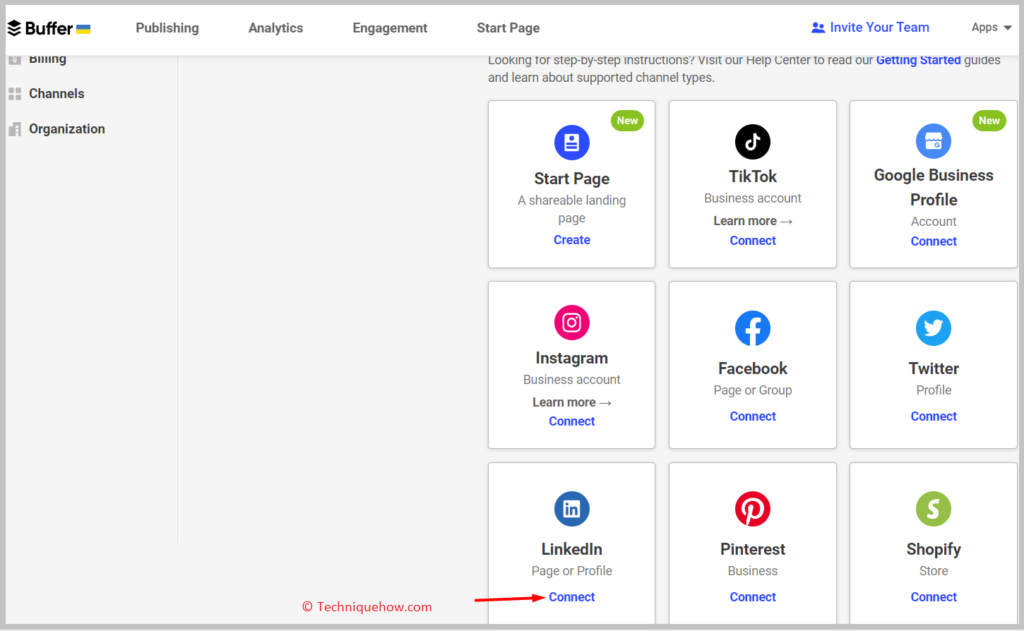
Task: Click the people icon beside Invite Your Team
Action: click(x=818, y=27)
